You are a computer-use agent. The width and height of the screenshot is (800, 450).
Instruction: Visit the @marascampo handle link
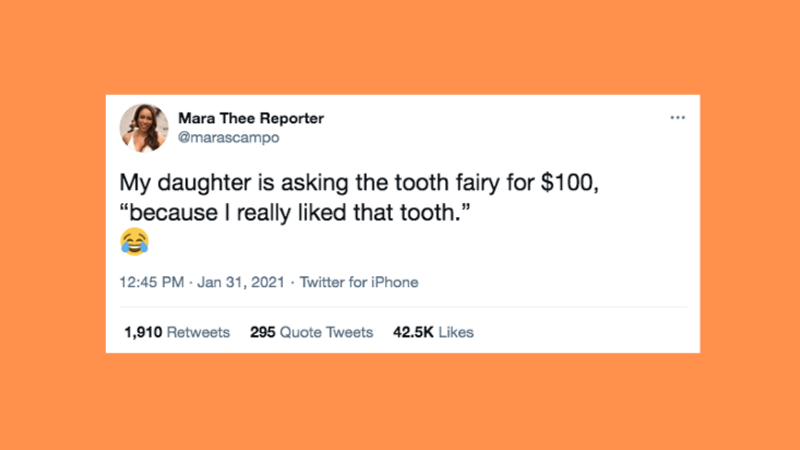pyautogui.click(x=227, y=138)
